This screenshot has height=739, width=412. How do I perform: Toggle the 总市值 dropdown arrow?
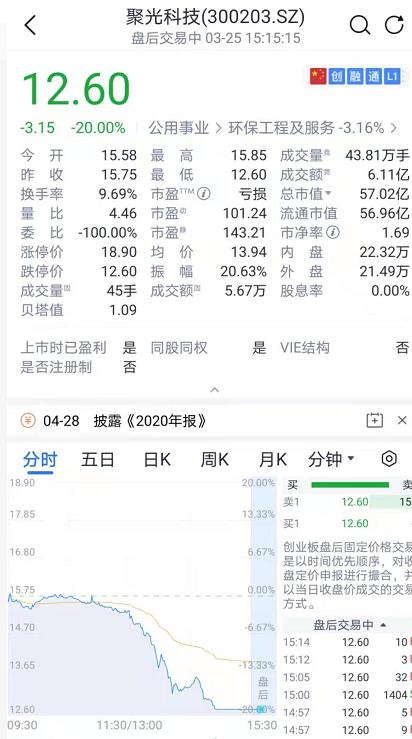[329, 194]
